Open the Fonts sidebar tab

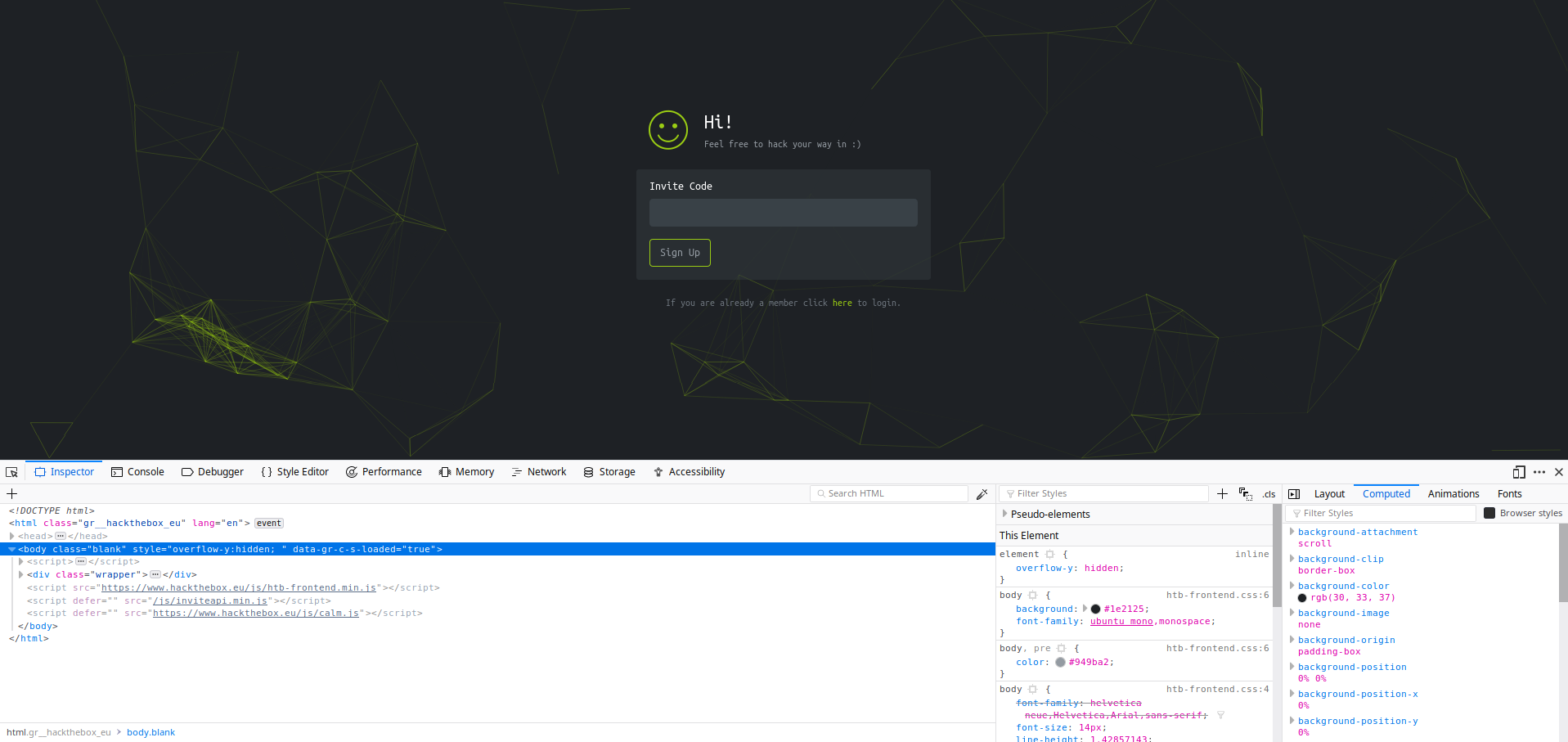pyautogui.click(x=1510, y=494)
